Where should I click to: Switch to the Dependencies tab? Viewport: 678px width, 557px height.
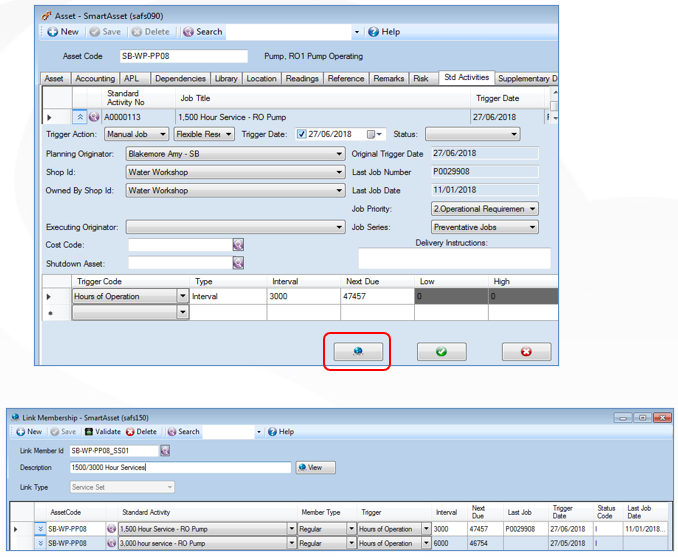click(x=180, y=79)
